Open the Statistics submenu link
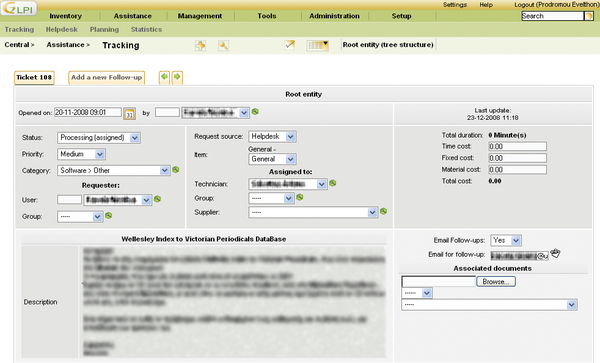The height and width of the screenshot is (363, 600). 146,29
